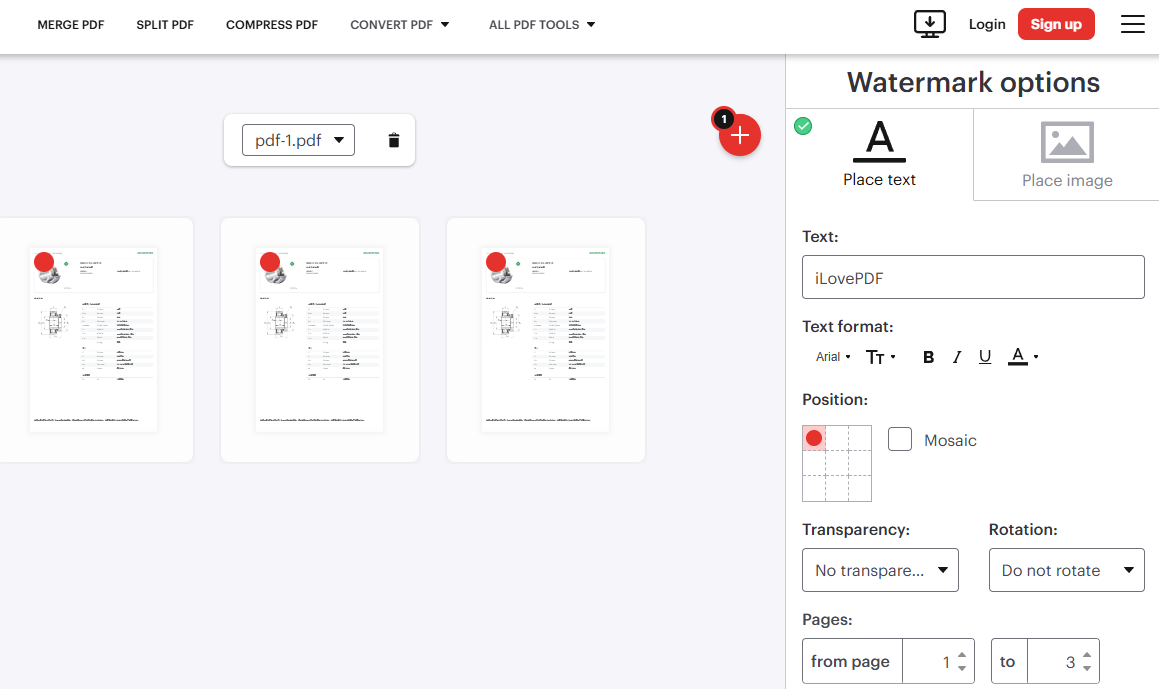Apply italic text formatting
1159x689 pixels.
pyautogui.click(x=957, y=357)
